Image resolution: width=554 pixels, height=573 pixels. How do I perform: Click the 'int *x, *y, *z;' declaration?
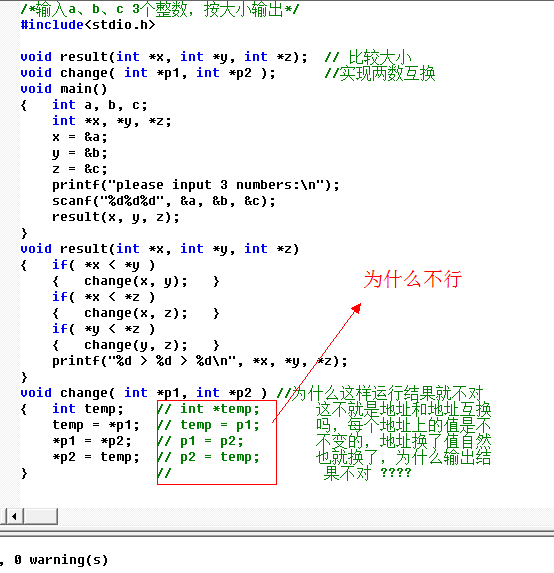112,121
